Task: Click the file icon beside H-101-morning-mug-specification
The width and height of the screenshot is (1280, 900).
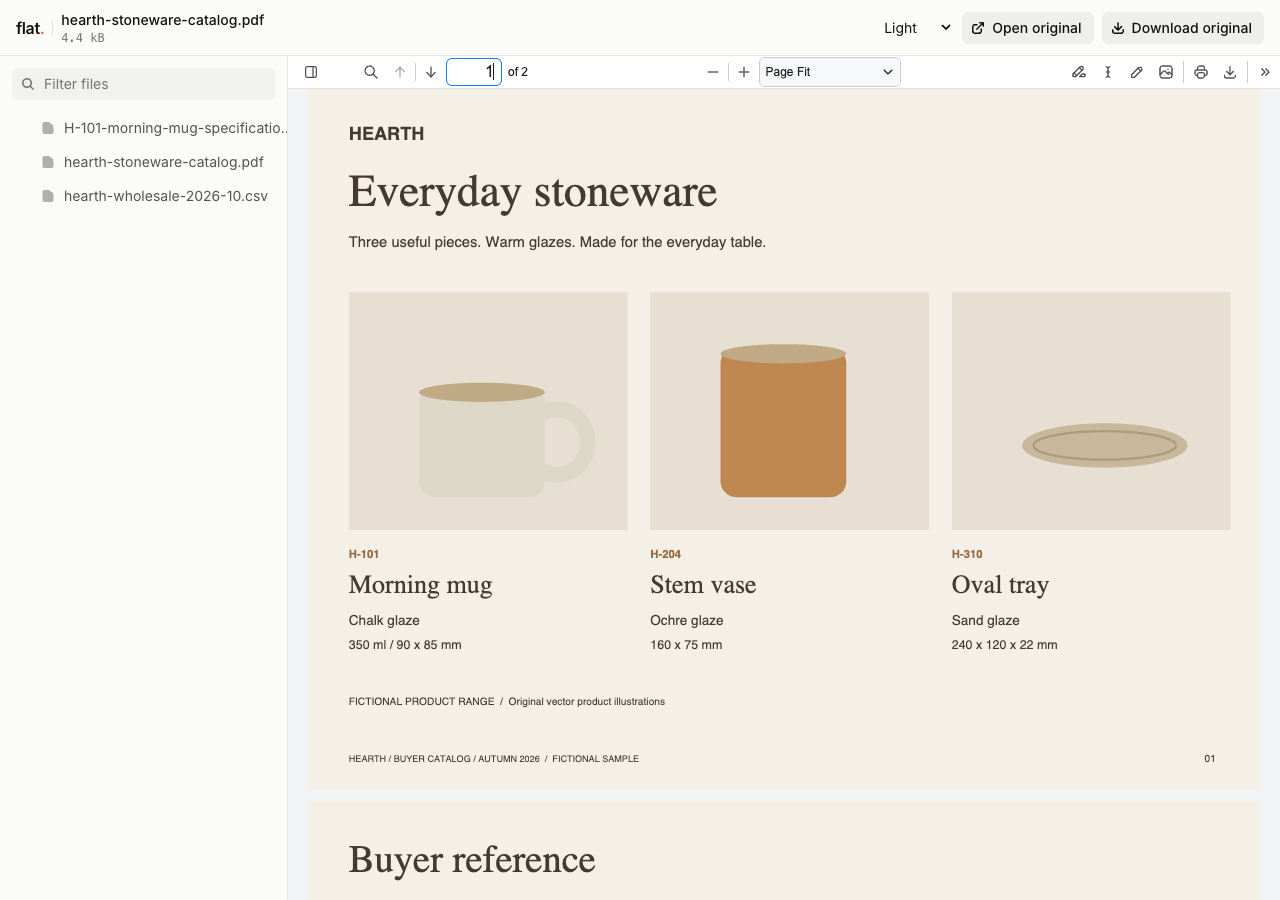Action: click(x=47, y=128)
